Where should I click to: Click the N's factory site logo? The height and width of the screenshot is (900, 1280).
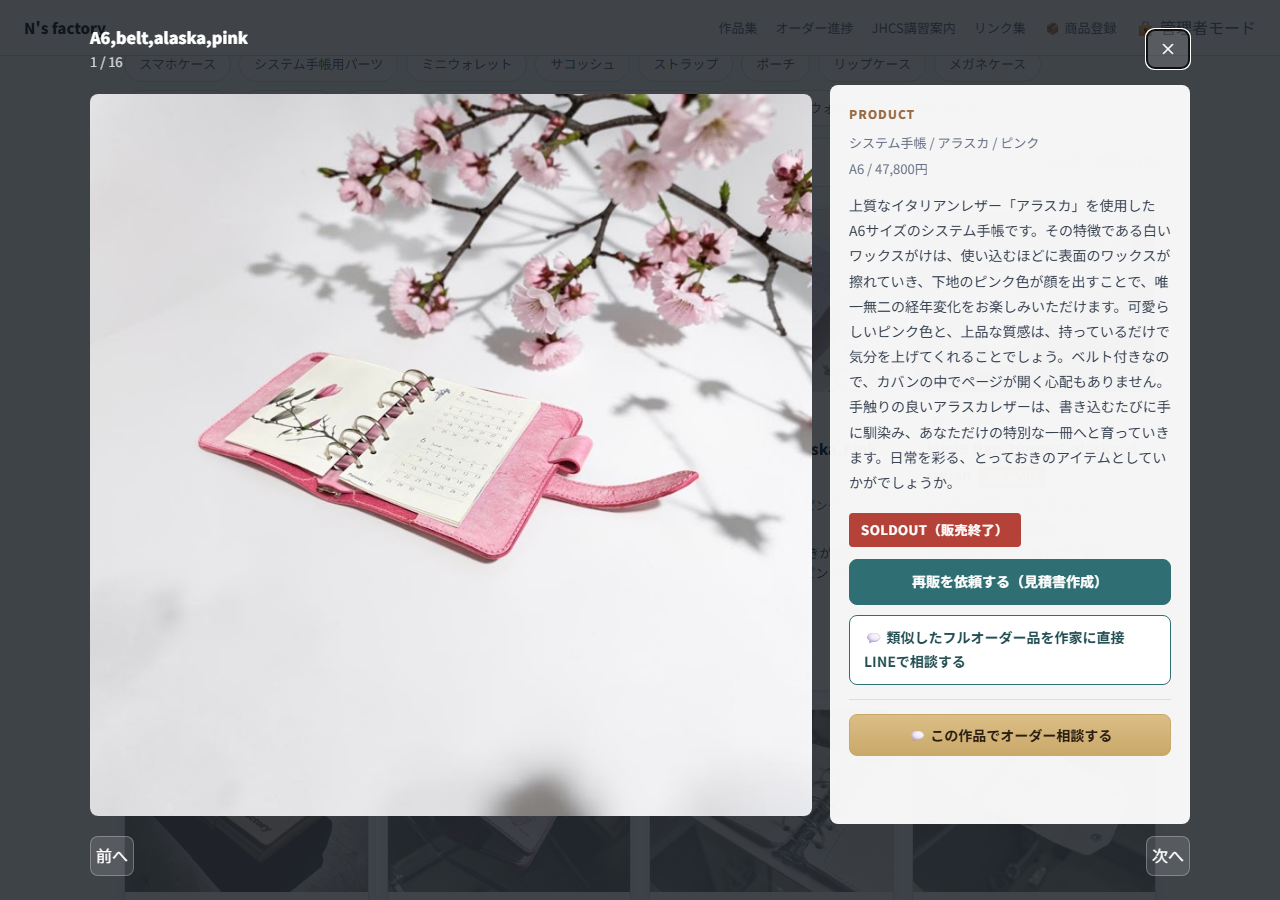click(x=65, y=28)
